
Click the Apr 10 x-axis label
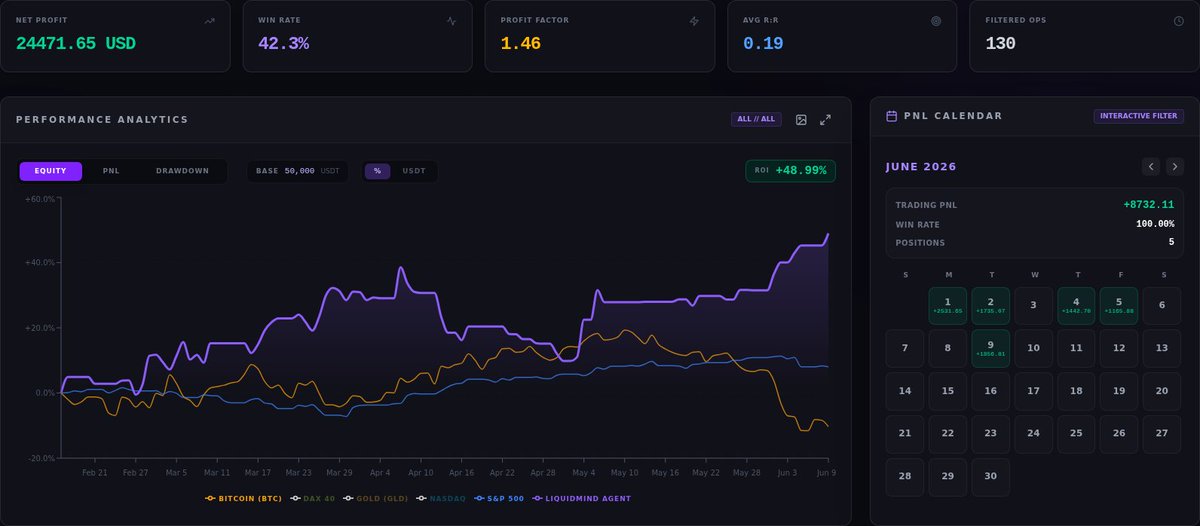pos(421,471)
